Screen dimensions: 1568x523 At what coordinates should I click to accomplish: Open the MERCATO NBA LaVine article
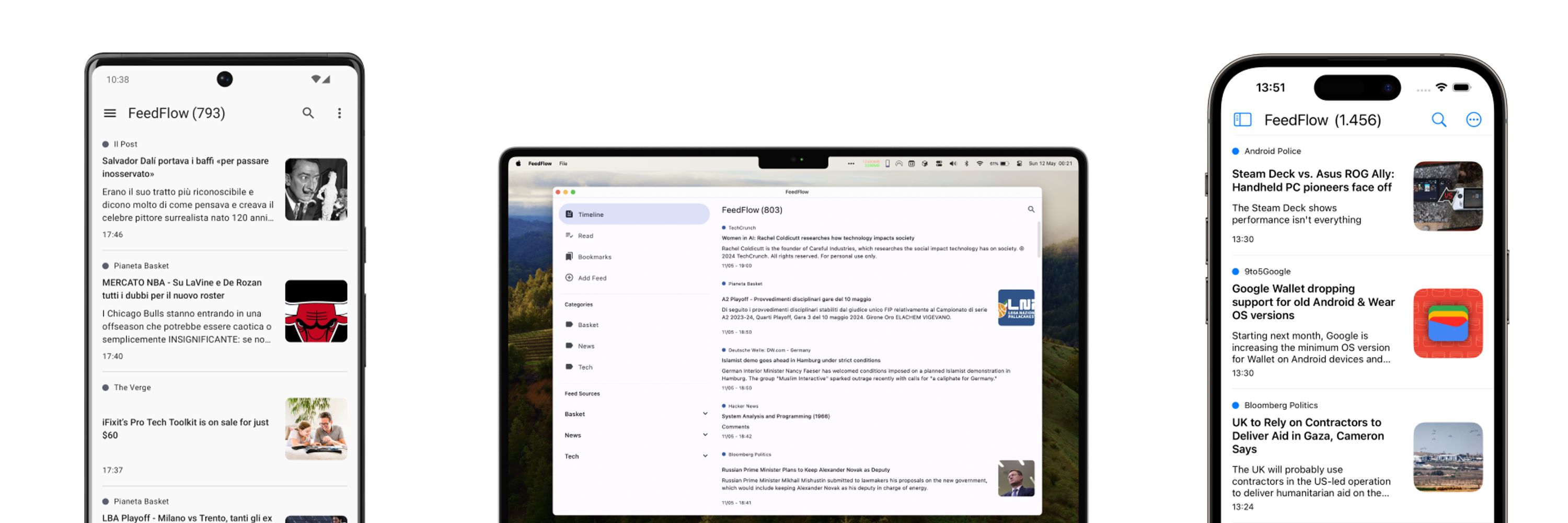pyautogui.click(x=225, y=311)
